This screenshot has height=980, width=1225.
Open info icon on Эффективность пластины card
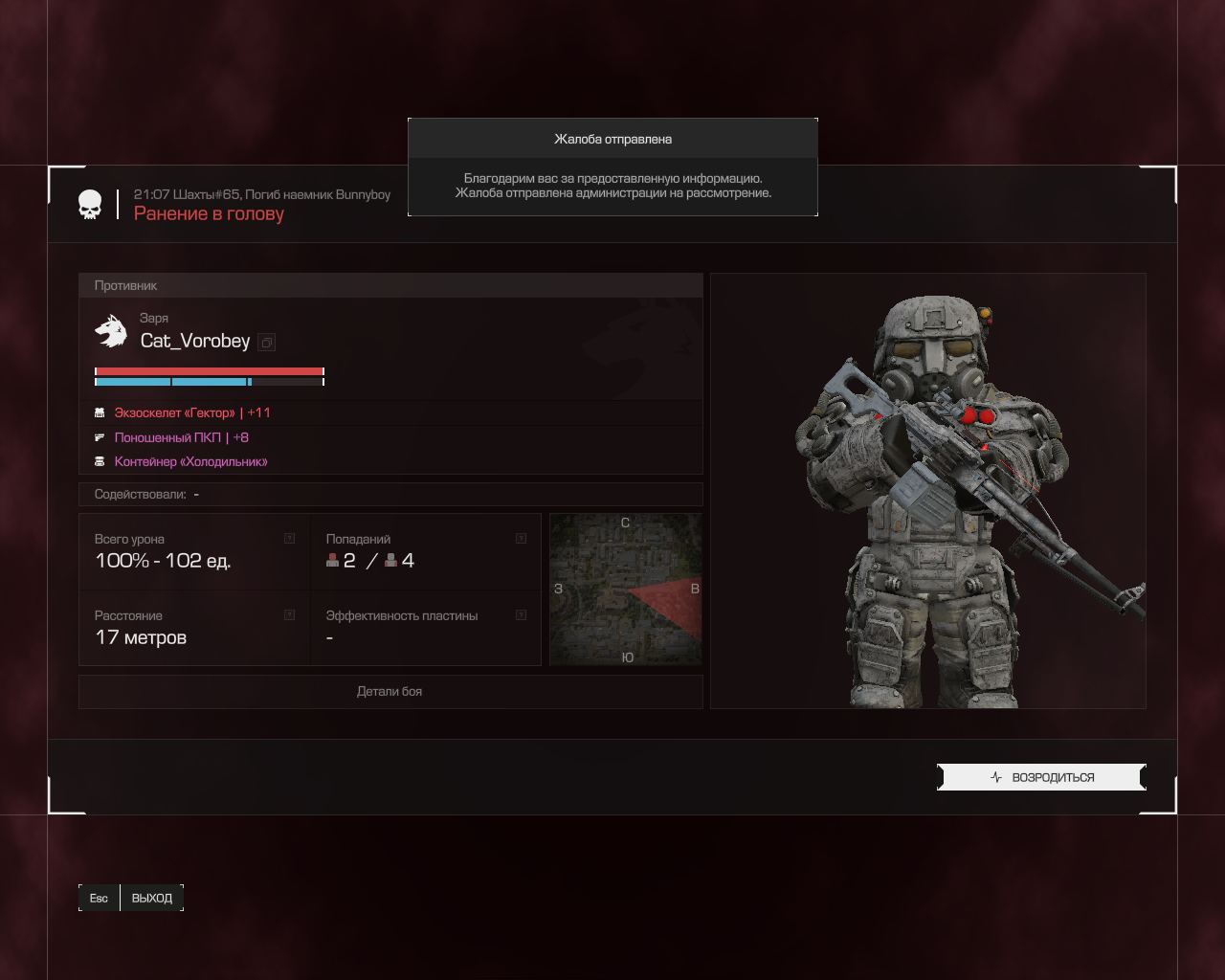pos(521,615)
